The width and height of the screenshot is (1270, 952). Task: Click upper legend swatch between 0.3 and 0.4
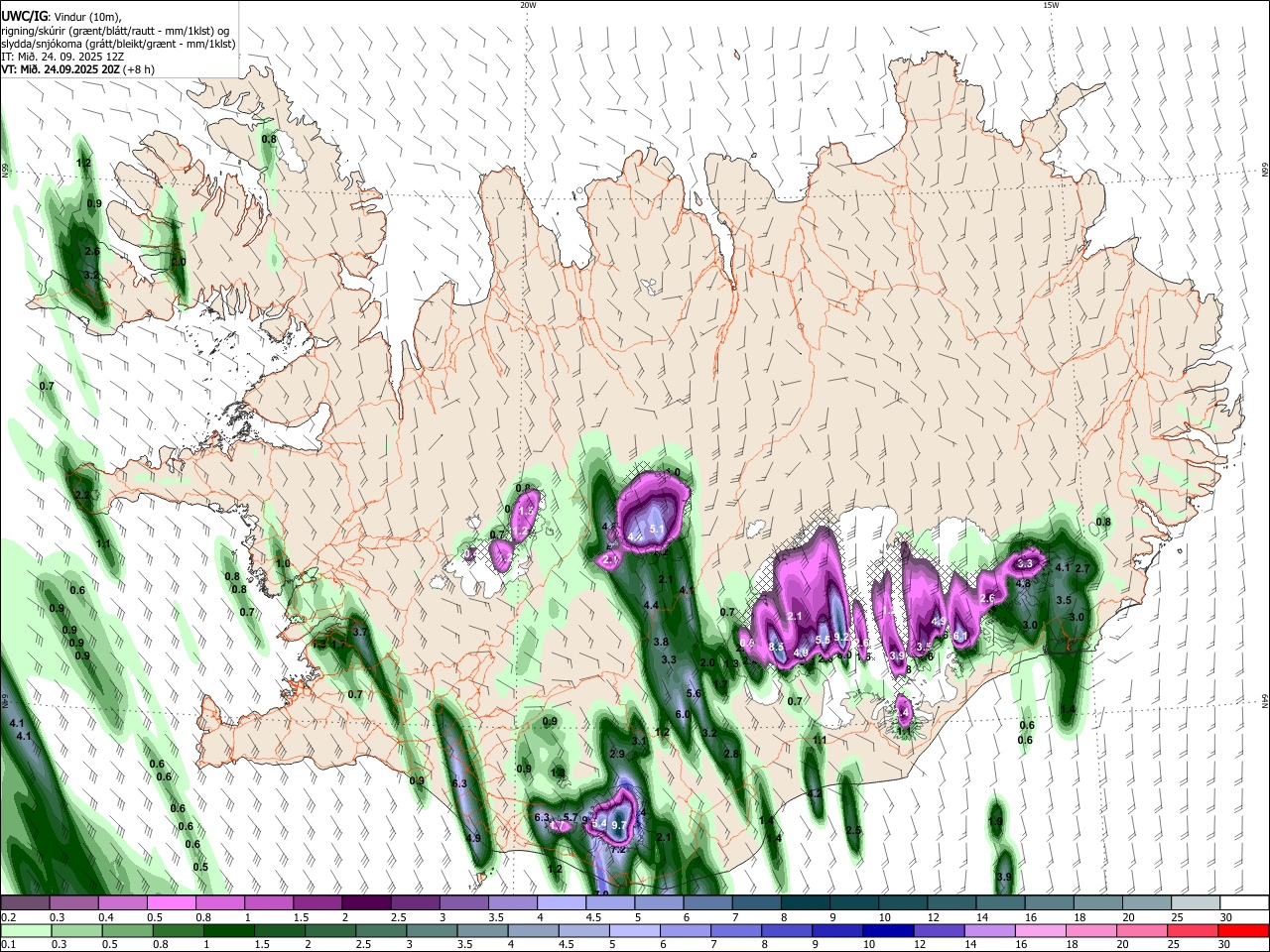tap(73, 902)
